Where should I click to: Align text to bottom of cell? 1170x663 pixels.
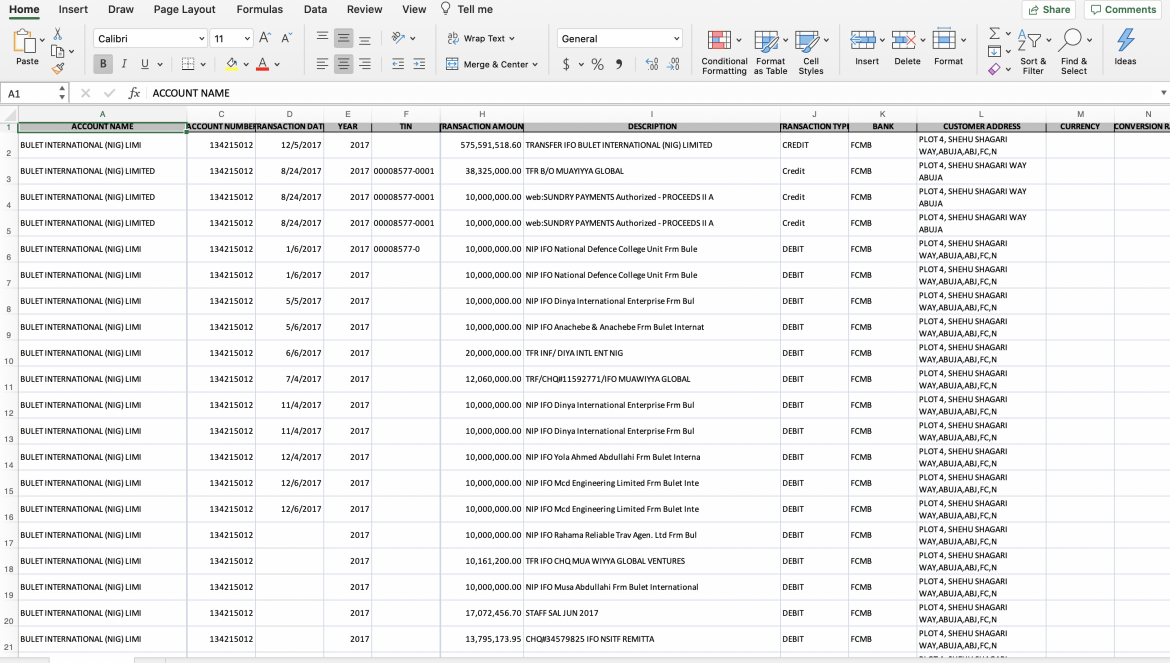tap(365, 38)
